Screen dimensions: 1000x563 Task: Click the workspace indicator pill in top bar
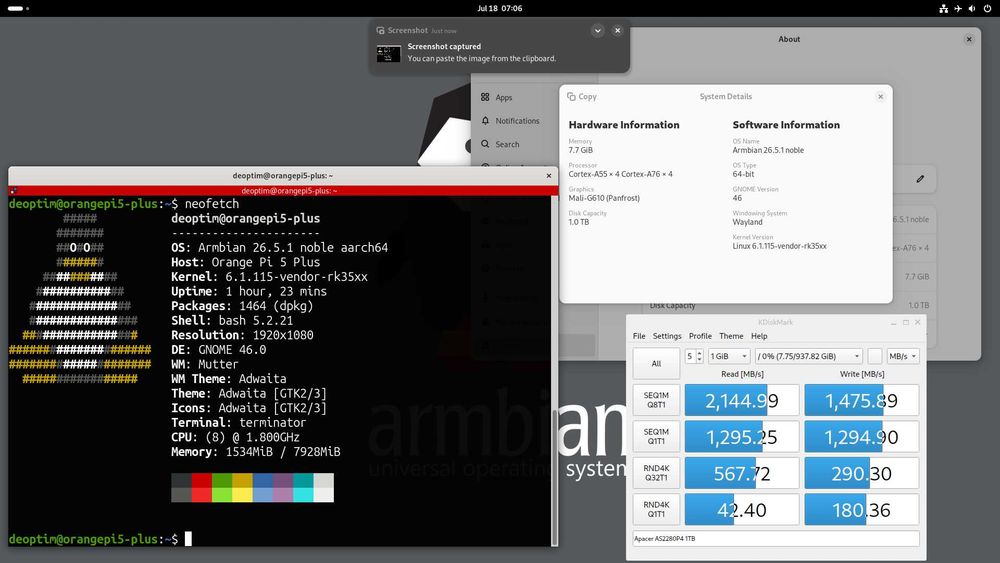pos(15,8)
